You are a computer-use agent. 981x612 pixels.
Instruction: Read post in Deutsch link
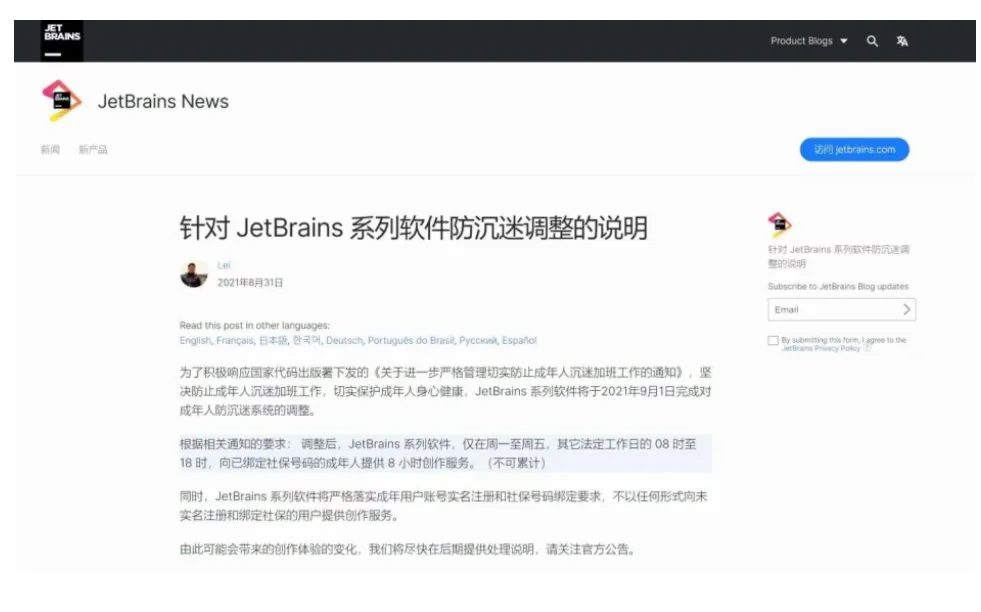(x=344, y=340)
